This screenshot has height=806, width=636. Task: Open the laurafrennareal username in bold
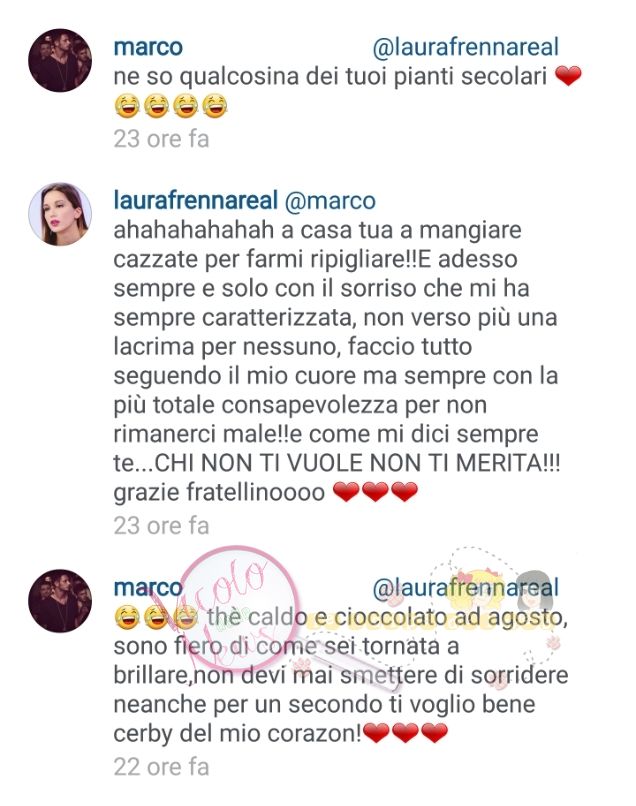[196, 200]
